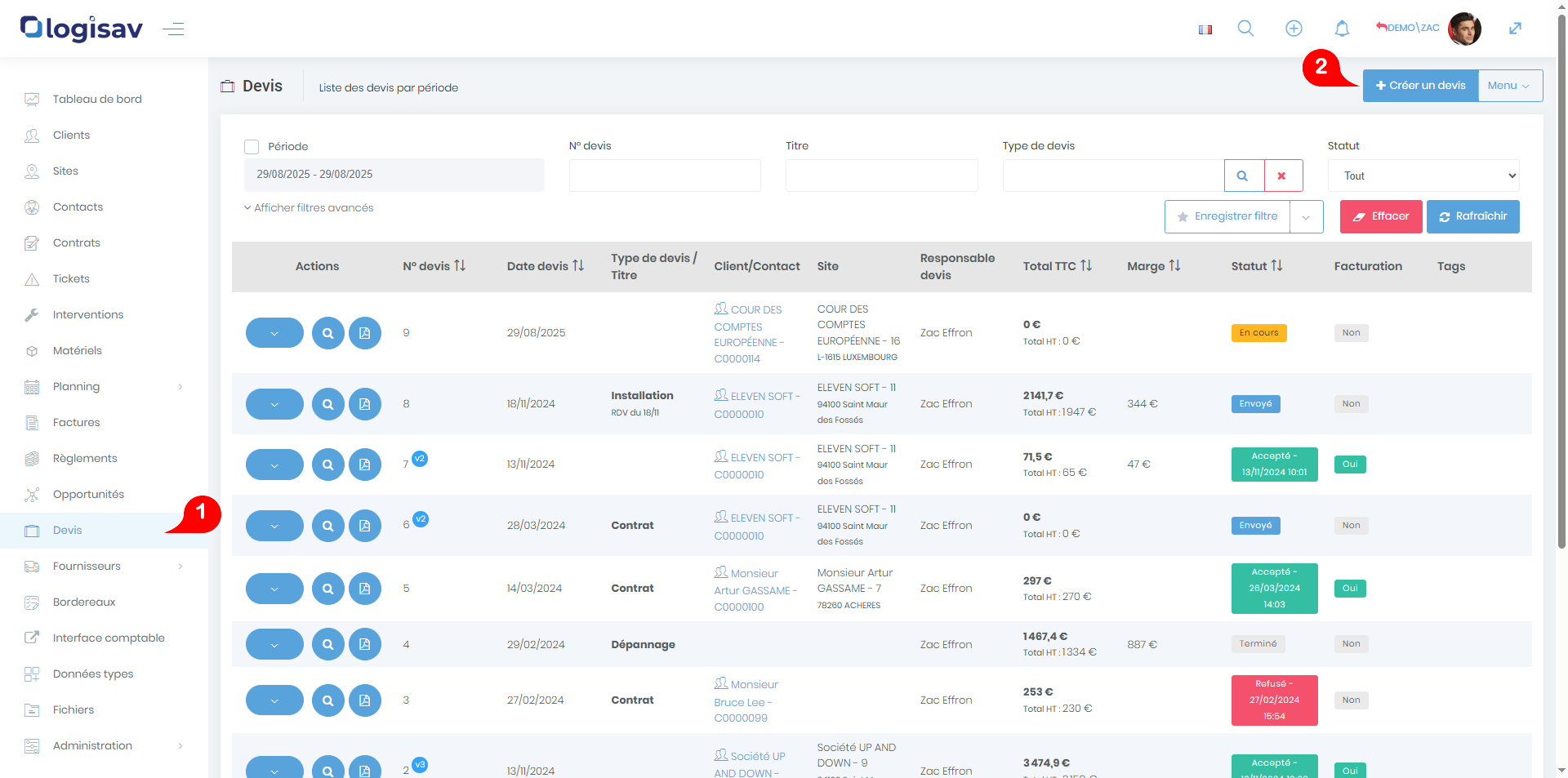
Task: Expand Afficher filtres avancés
Action: click(309, 208)
